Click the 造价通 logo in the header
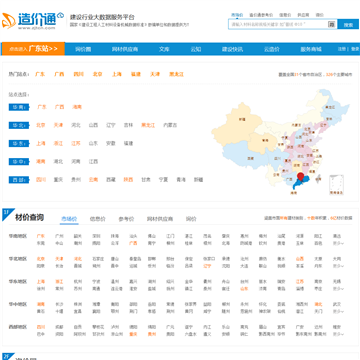Viewport: 360px width, 360px height. coord(33,21)
